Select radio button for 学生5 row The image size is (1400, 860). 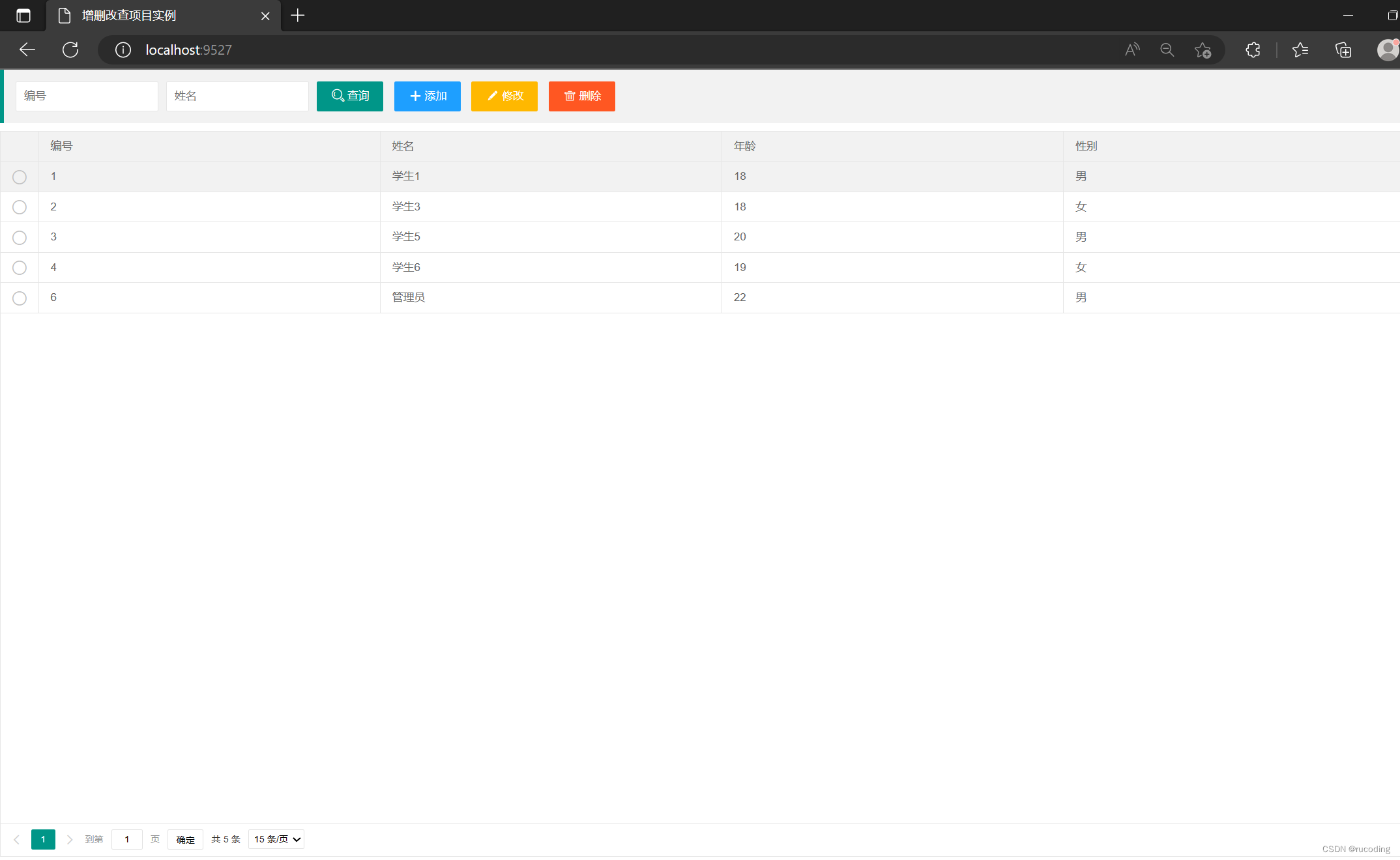pos(20,237)
